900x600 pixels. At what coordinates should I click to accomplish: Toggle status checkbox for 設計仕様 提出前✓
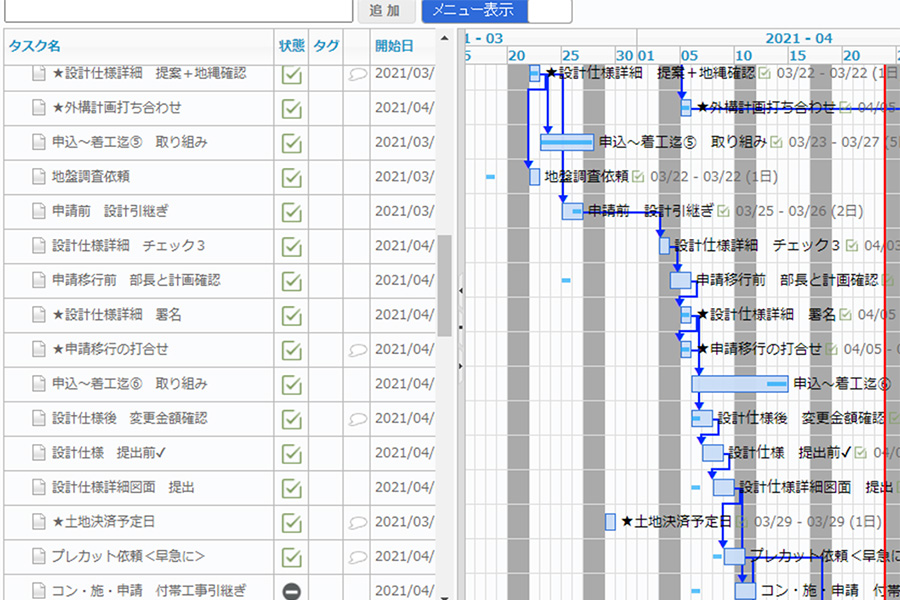pos(292,454)
